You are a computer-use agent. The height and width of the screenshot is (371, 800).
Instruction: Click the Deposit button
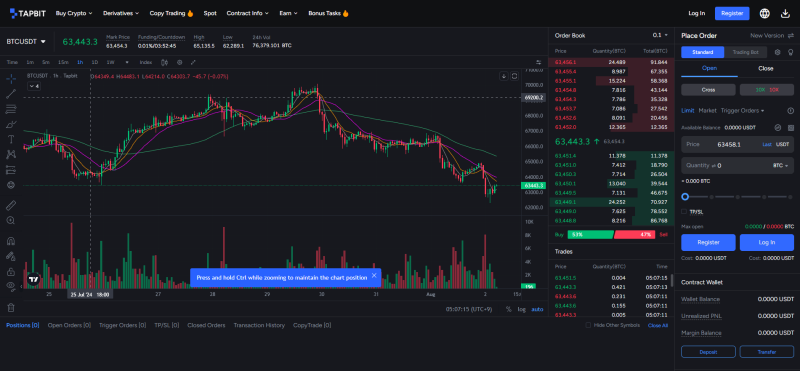708,352
